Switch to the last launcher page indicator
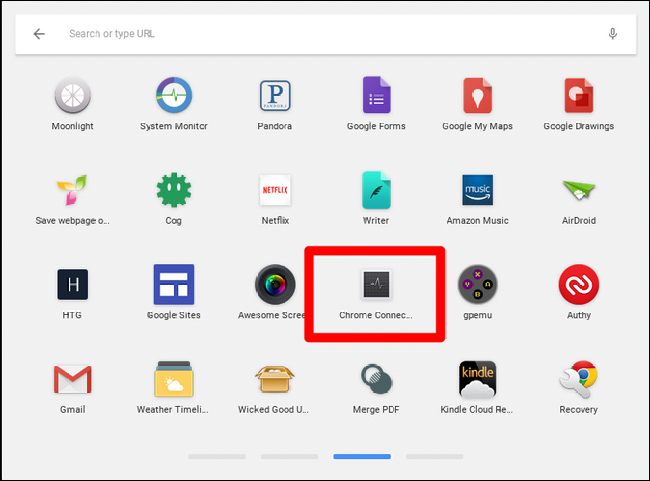Image resolution: width=650 pixels, height=481 pixels. [x=434, y=457]
